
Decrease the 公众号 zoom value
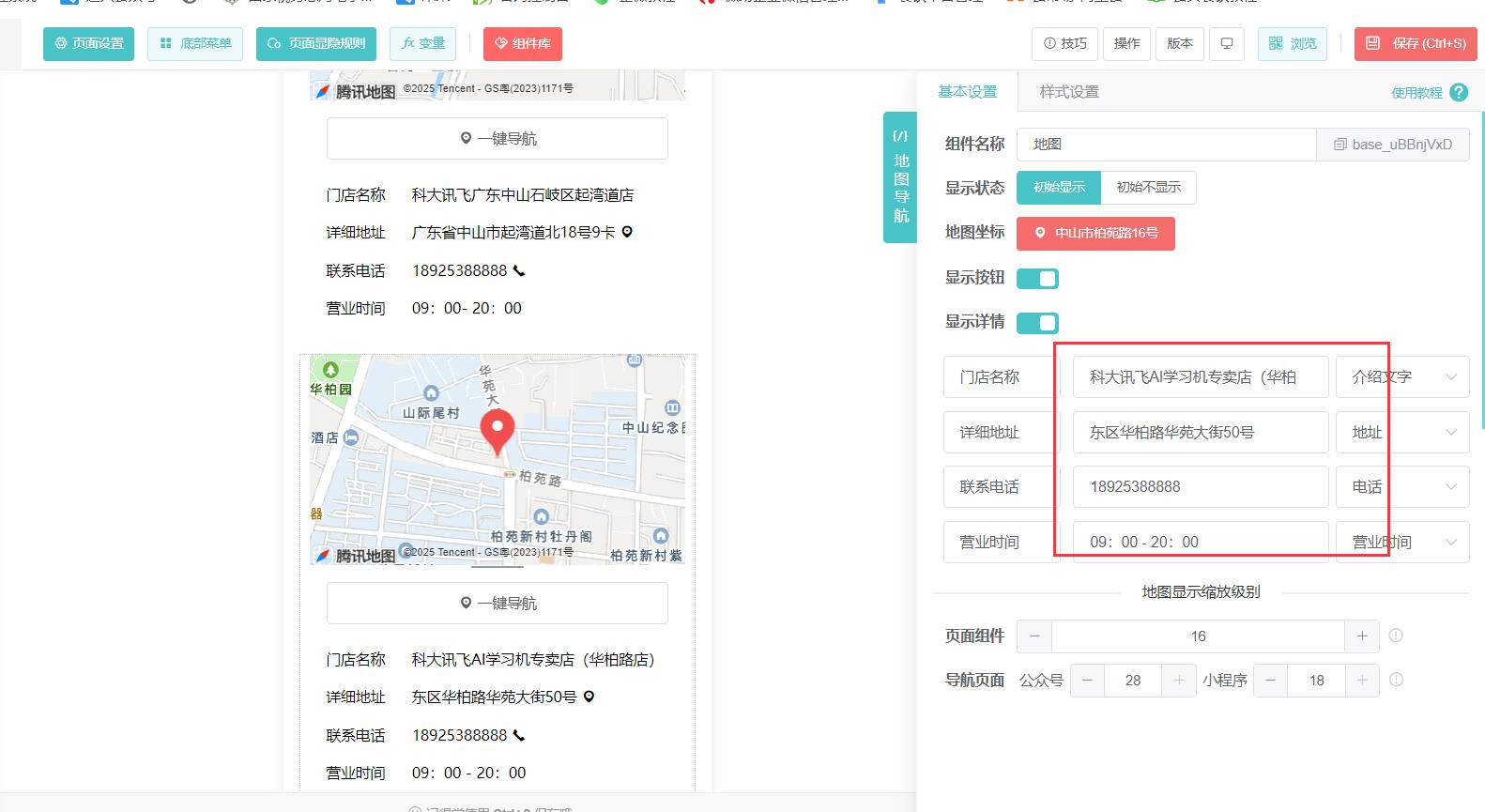[x=1087, y=681]
